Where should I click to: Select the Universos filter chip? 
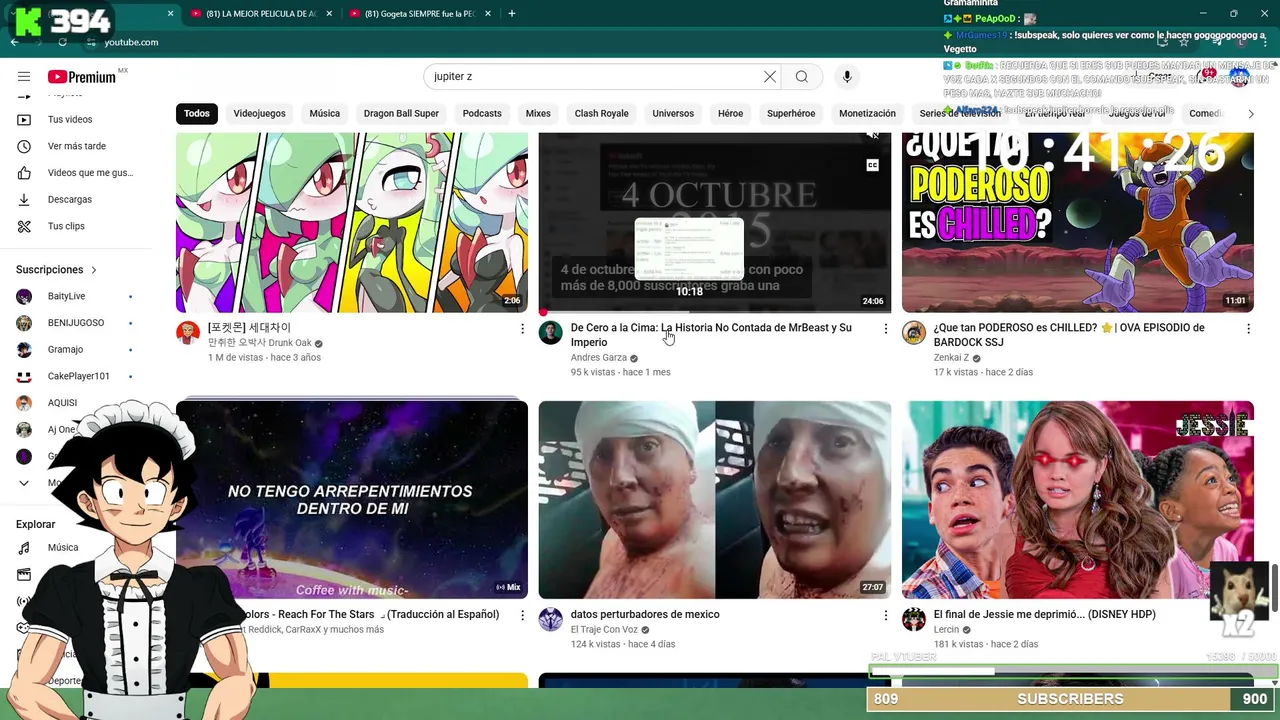673,113
